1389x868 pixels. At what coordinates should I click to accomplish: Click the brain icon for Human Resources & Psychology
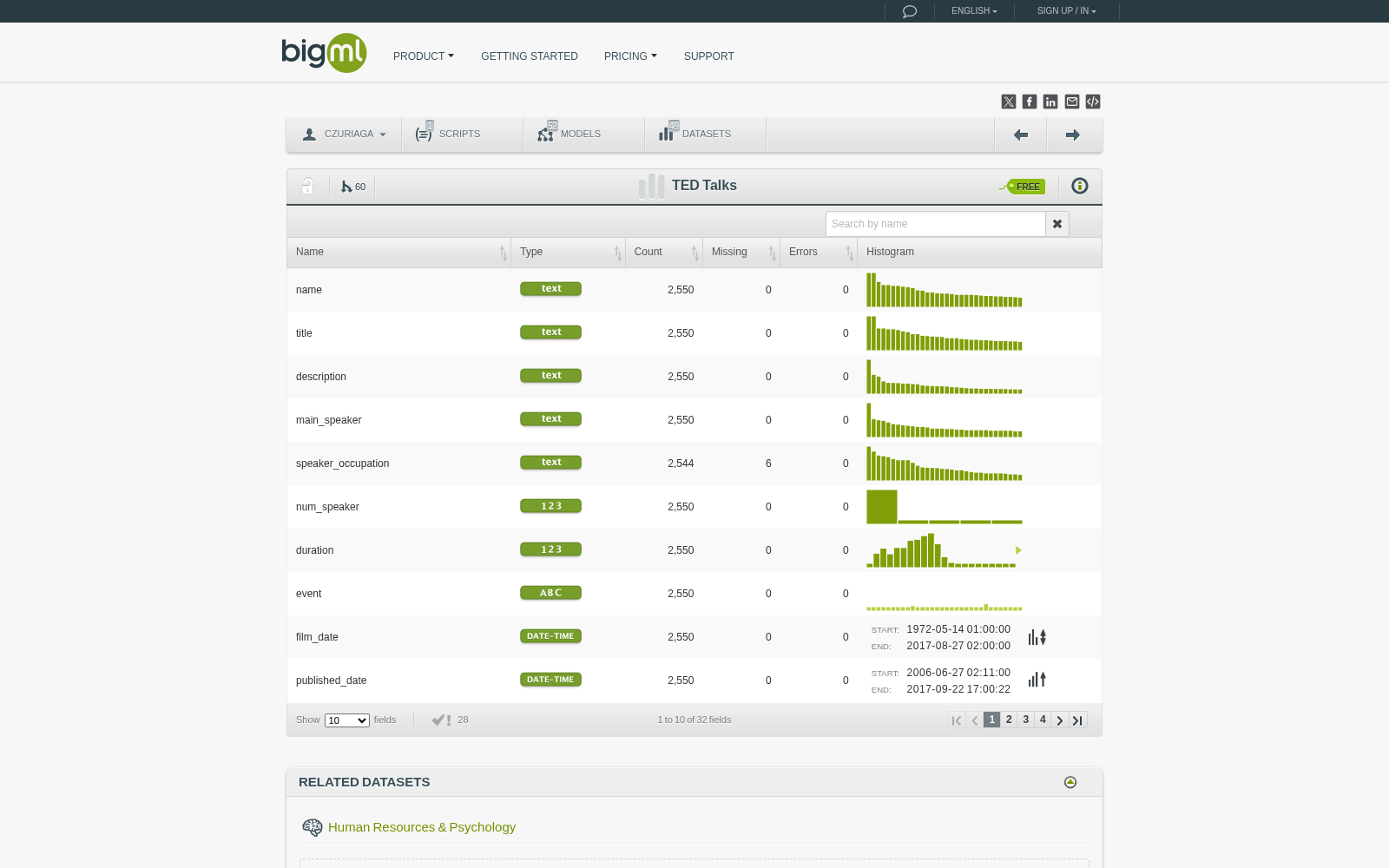click(312, 827)
